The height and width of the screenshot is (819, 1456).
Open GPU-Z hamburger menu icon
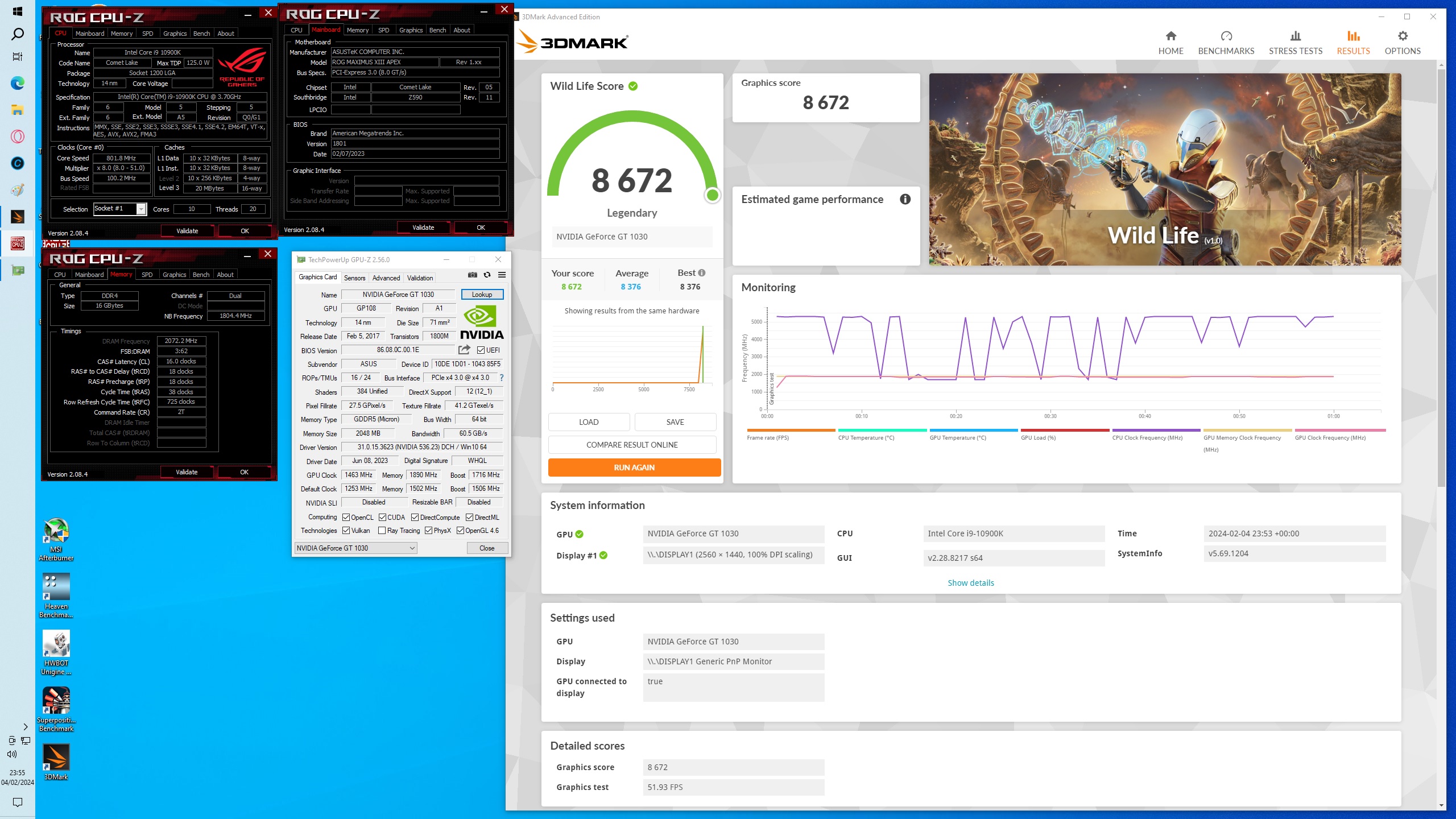click(502, 275)
